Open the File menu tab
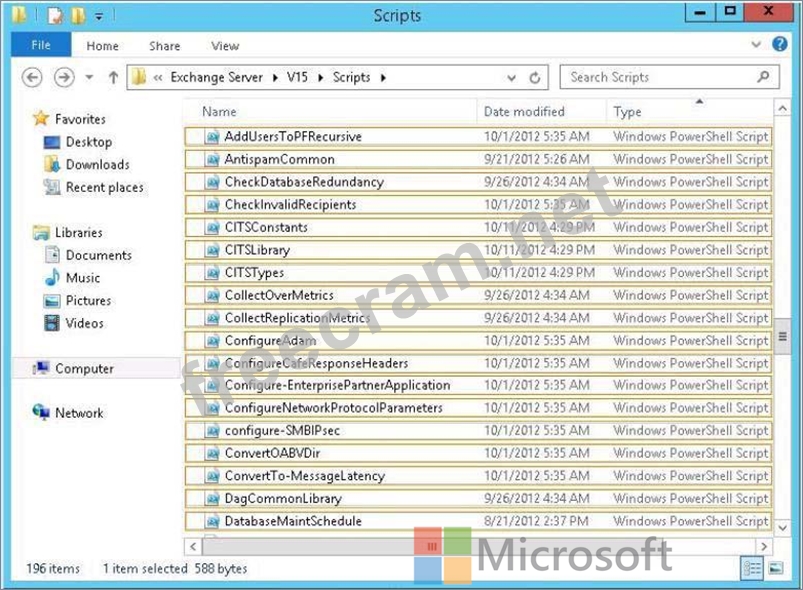This screenshot has width=803, height=590. 41,45
